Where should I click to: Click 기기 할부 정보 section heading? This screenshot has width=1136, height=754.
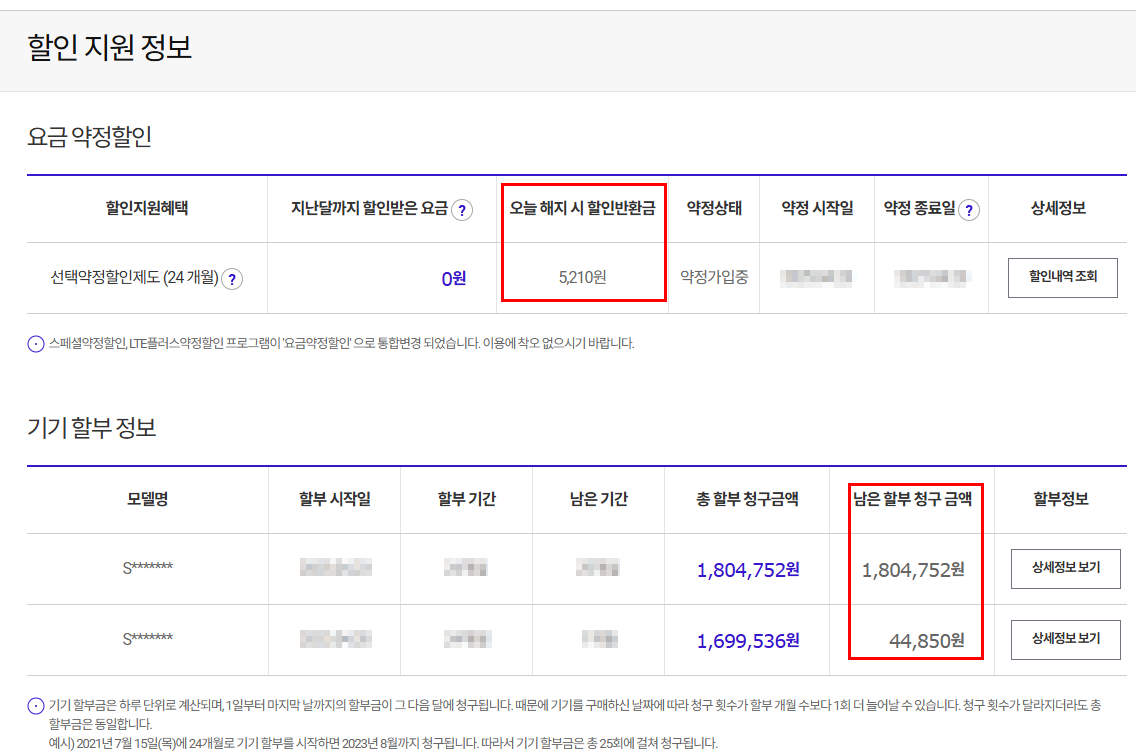tap(92, 427)
